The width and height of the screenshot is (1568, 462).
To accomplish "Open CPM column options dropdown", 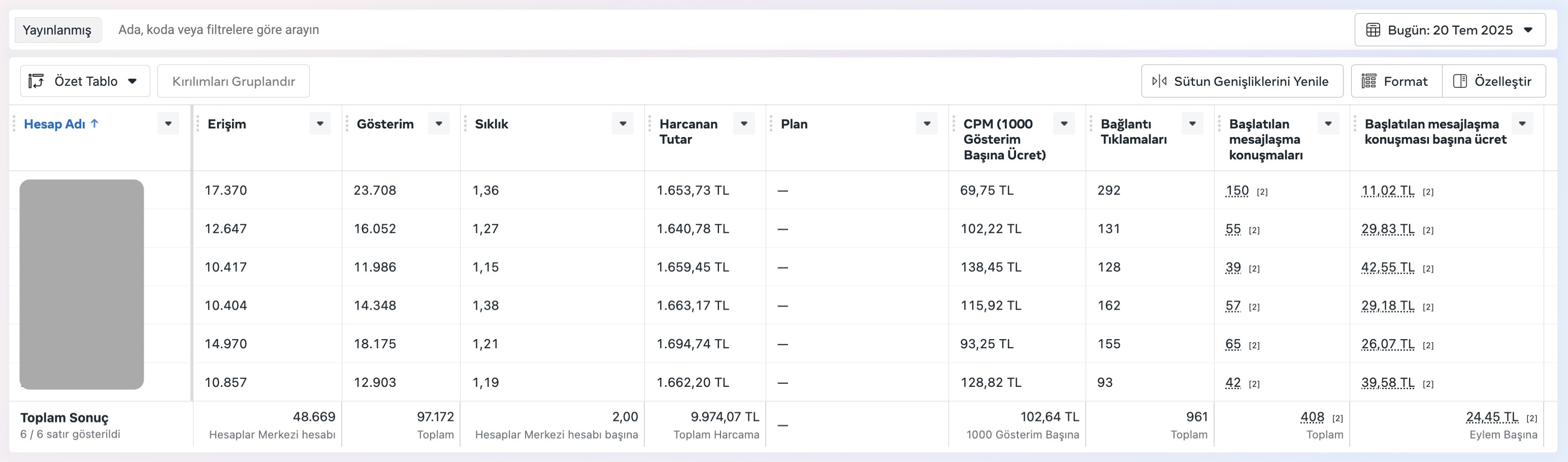I will (x=1064, y=123).
